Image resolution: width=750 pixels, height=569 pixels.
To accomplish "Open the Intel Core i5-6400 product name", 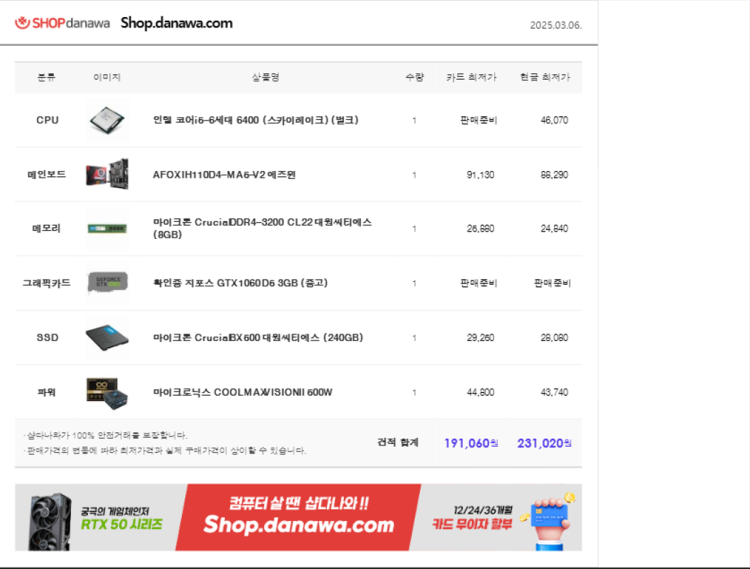I will (x=255, y=120).
